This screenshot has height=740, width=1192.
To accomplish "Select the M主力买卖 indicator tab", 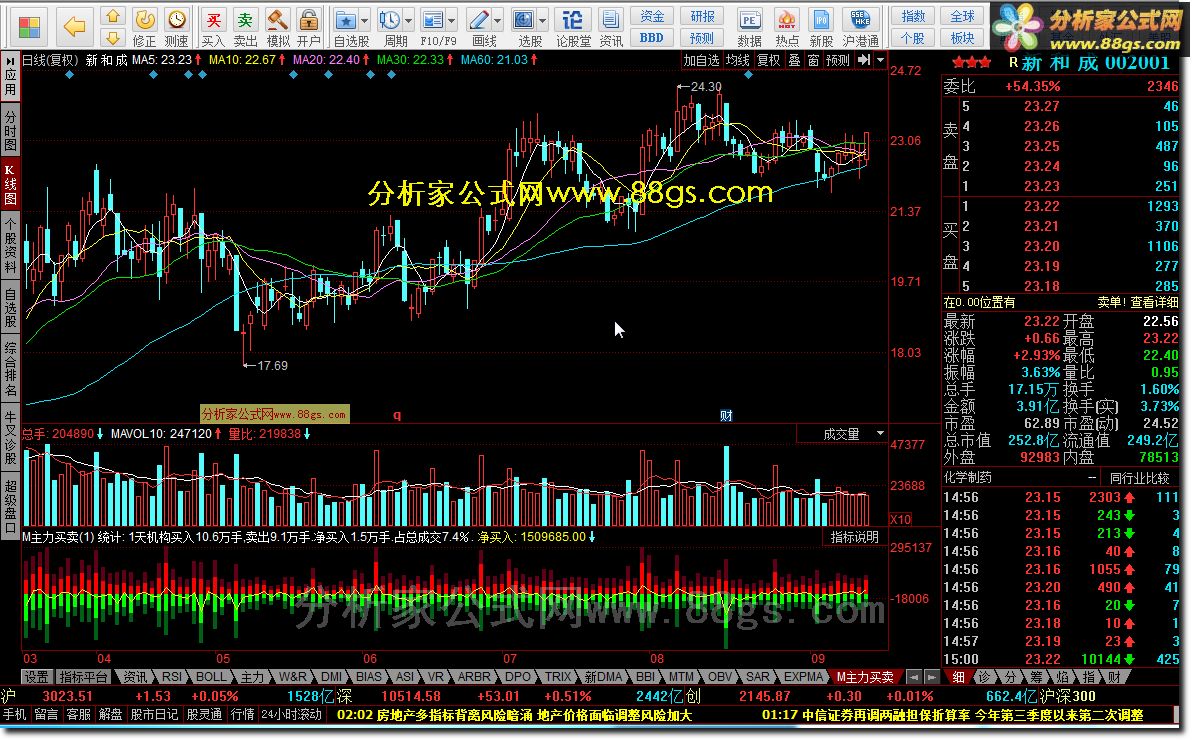I will [864, 677].
